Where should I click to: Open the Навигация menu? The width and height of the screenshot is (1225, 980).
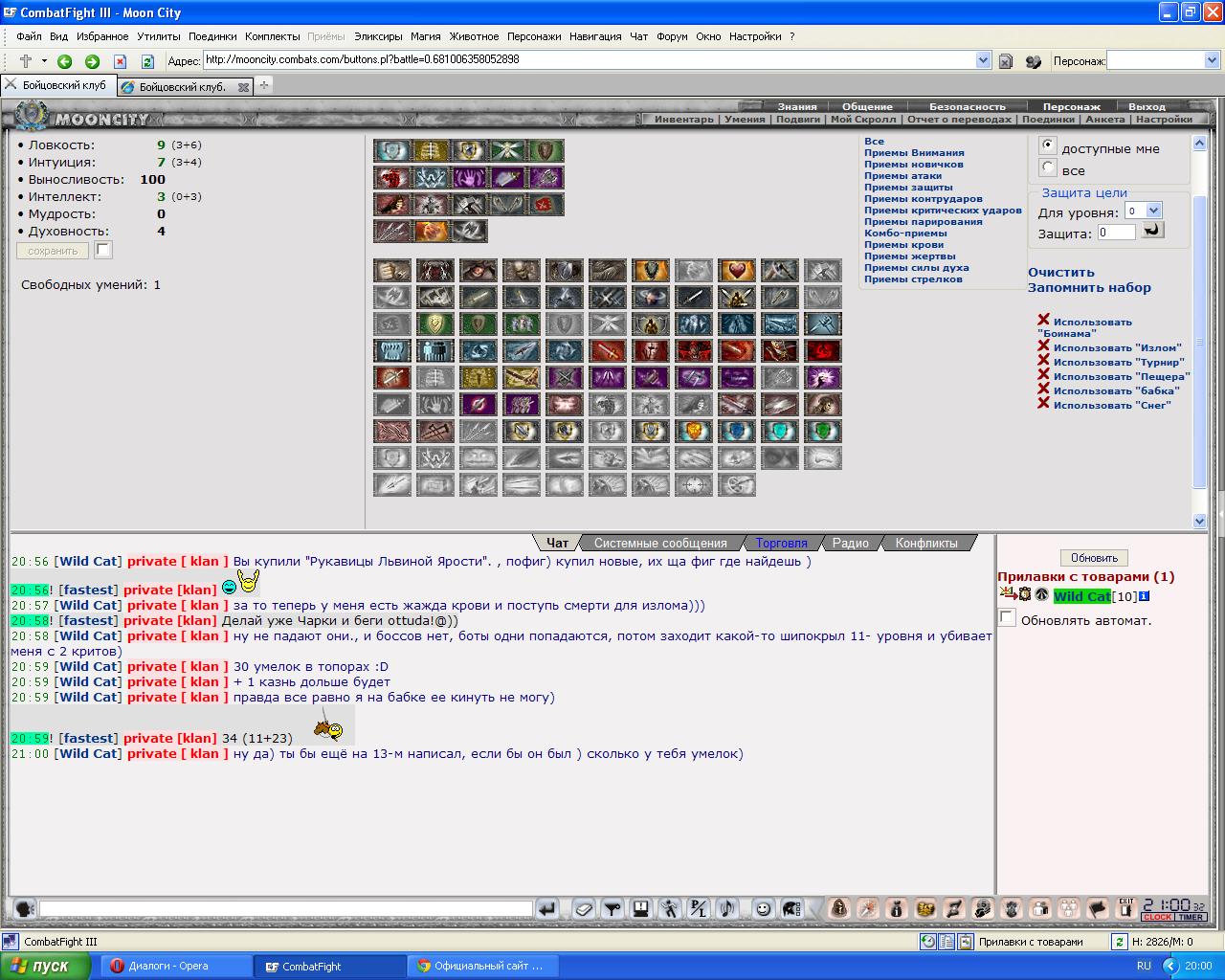(x=595, y=36)
